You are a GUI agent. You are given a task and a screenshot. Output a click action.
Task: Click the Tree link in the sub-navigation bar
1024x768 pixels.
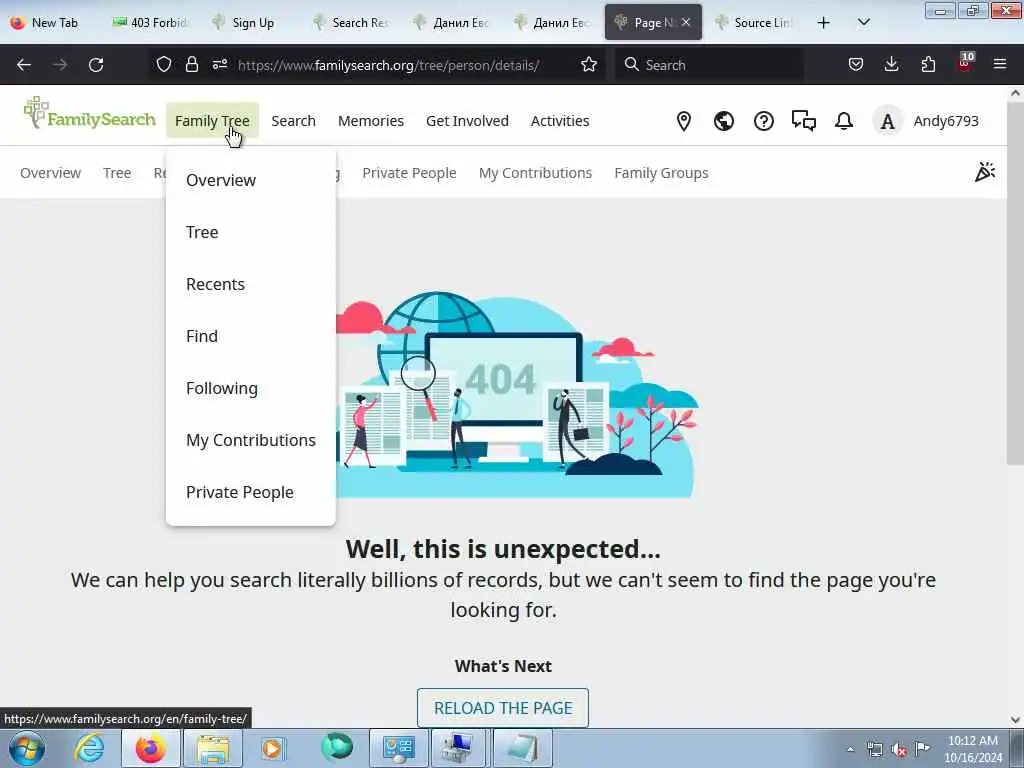click(x=117, y=173)
